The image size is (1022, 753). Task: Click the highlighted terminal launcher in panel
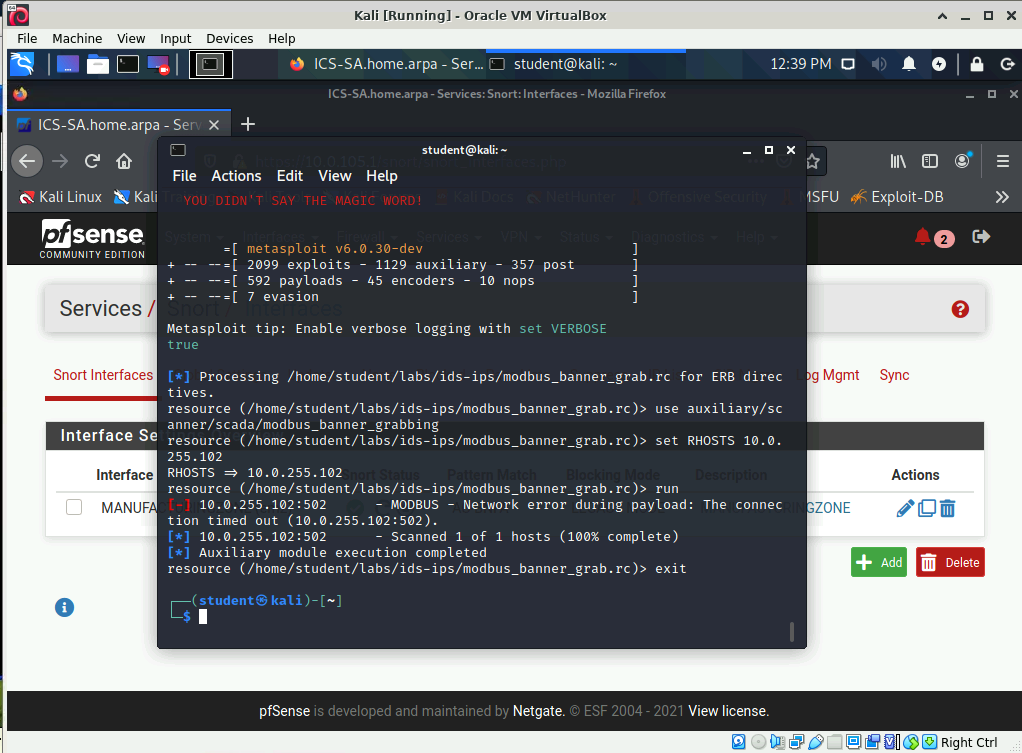[211, 64]
